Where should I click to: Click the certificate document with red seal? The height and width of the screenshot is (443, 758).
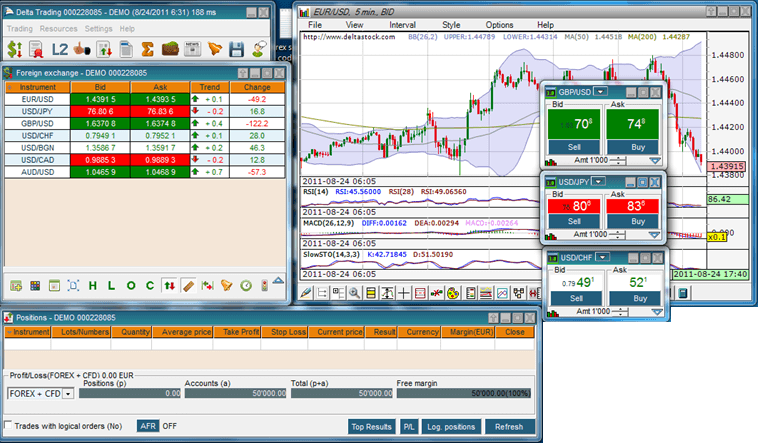click(x=37, y=49)
